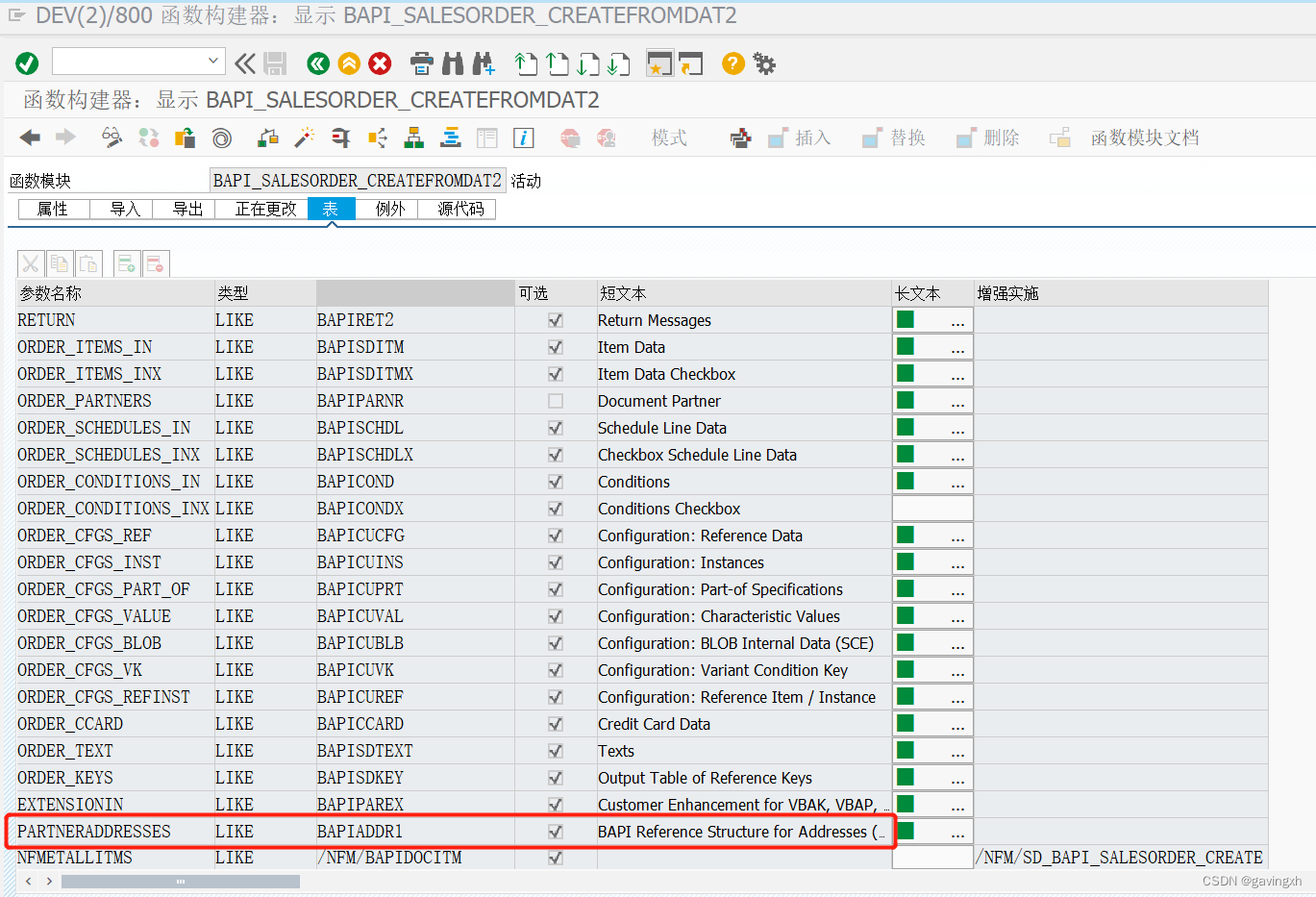Toggle the 可选 checkbox for NFMETALLITMS

pyautogui.click(x=555, y=857)
